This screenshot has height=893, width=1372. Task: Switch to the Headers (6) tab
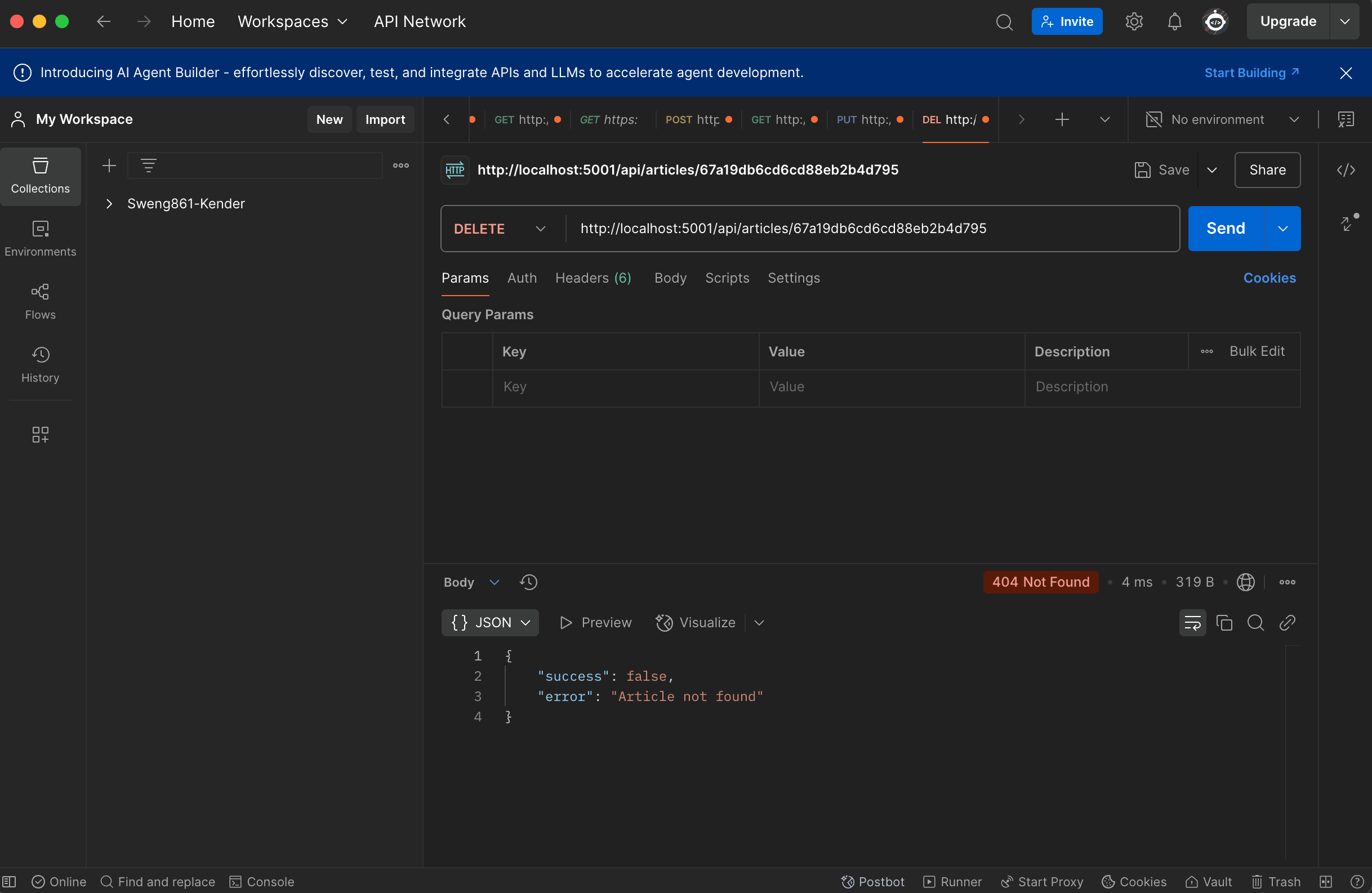pyautogui.click(x=593, y=278)
